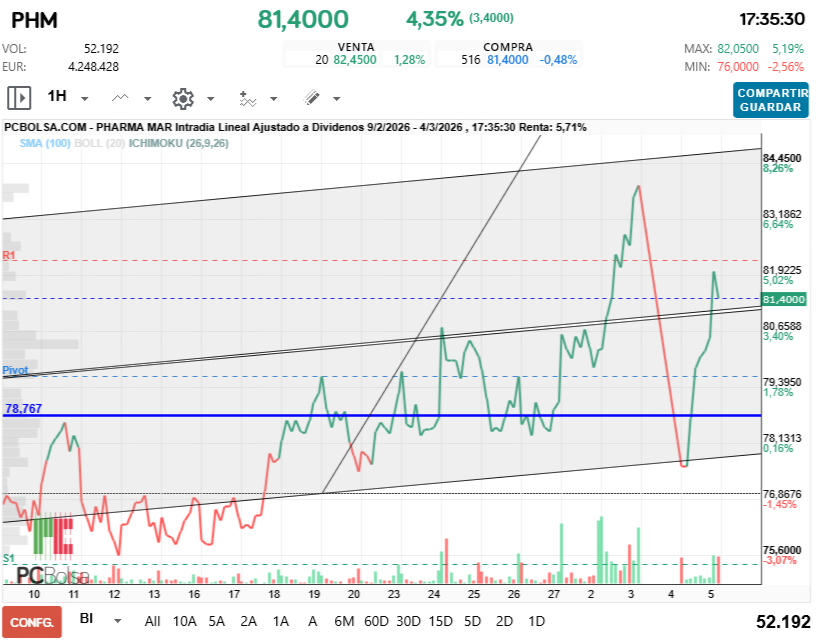Click the COMPRA price 81,4000

(x=508, y=60)
